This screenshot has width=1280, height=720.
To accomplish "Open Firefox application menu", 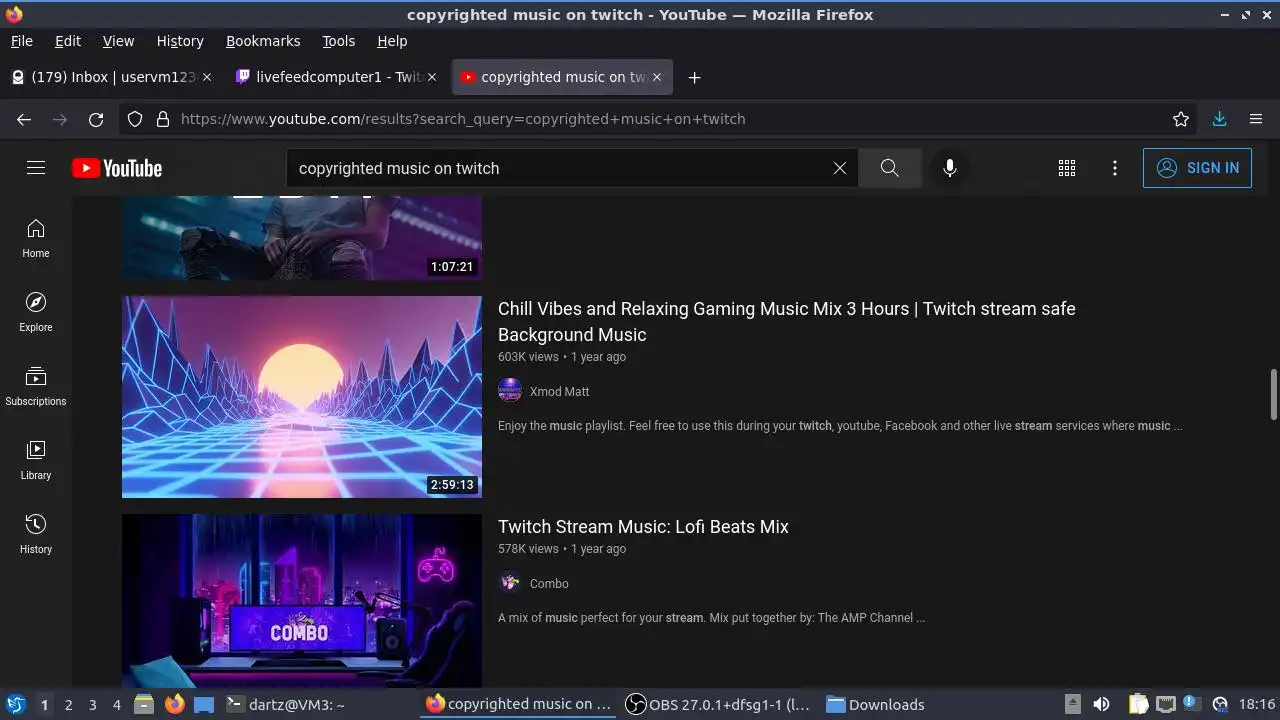I will 1256,119.
